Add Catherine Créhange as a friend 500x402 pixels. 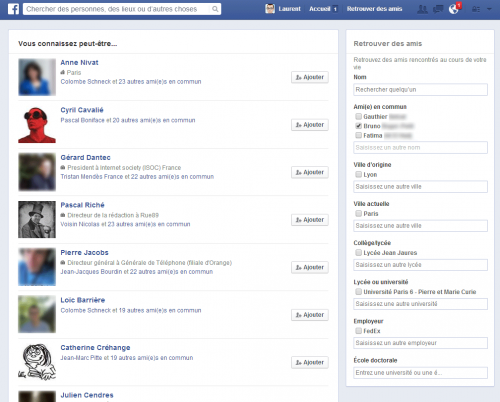pos(310,362)
